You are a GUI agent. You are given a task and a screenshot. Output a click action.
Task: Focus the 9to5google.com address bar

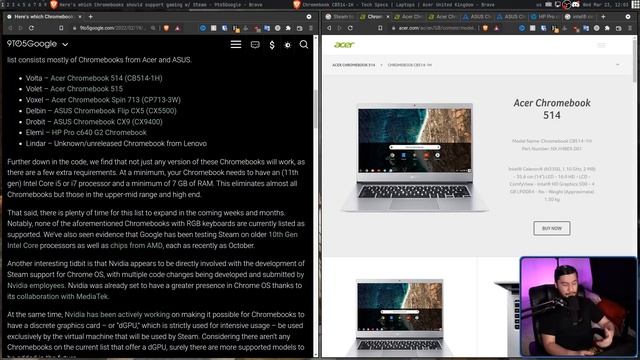coord(112,28)
